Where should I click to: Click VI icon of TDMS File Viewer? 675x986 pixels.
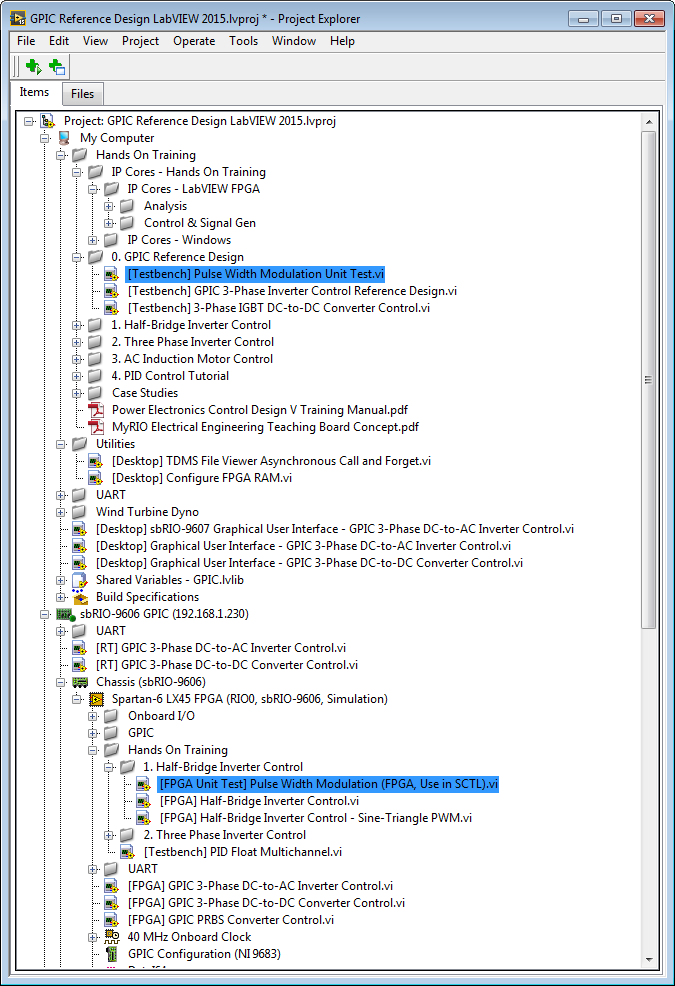pyautogui.click(x=95, y=461)
